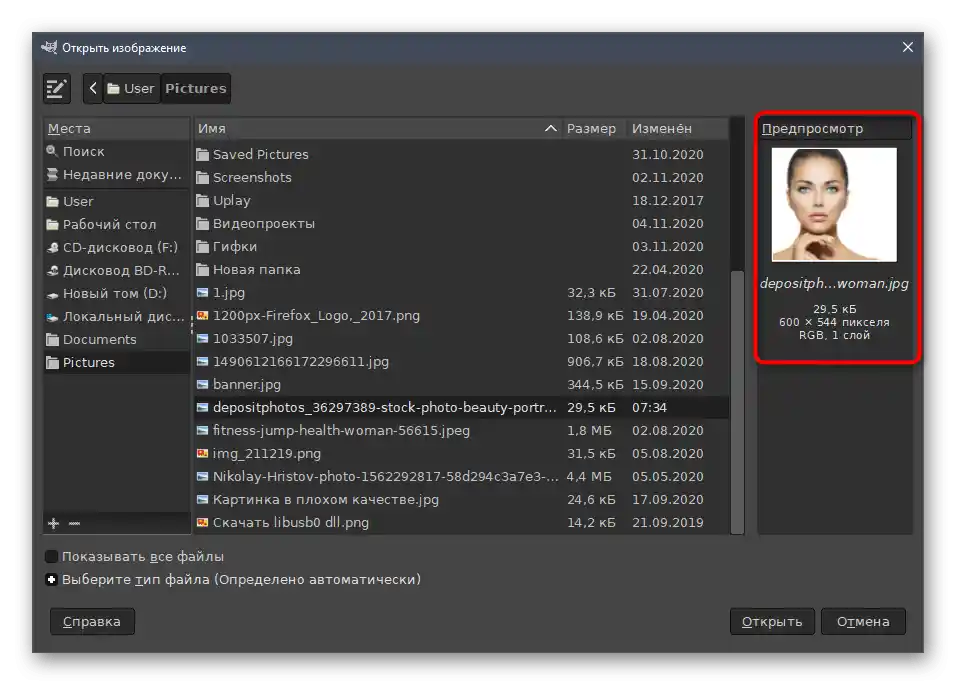Screen dimensions: 956x685
Task: Open Недавние документы in places list
Action: point(116,174)
